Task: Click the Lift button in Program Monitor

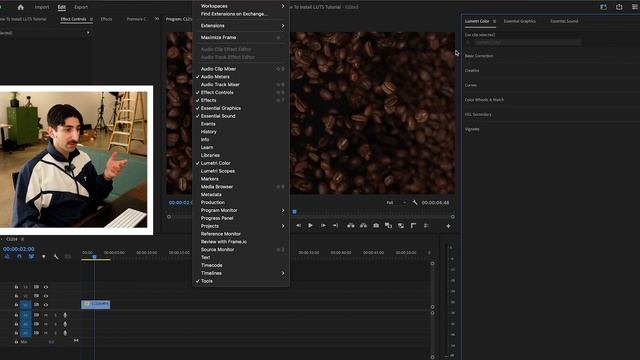Action: (x=351, y=225)
